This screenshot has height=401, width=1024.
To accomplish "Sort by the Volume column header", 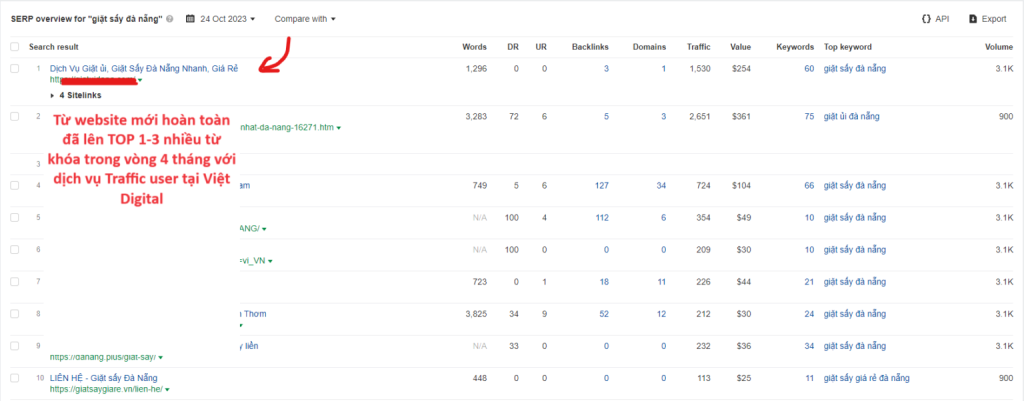I will tap(998, 46).
